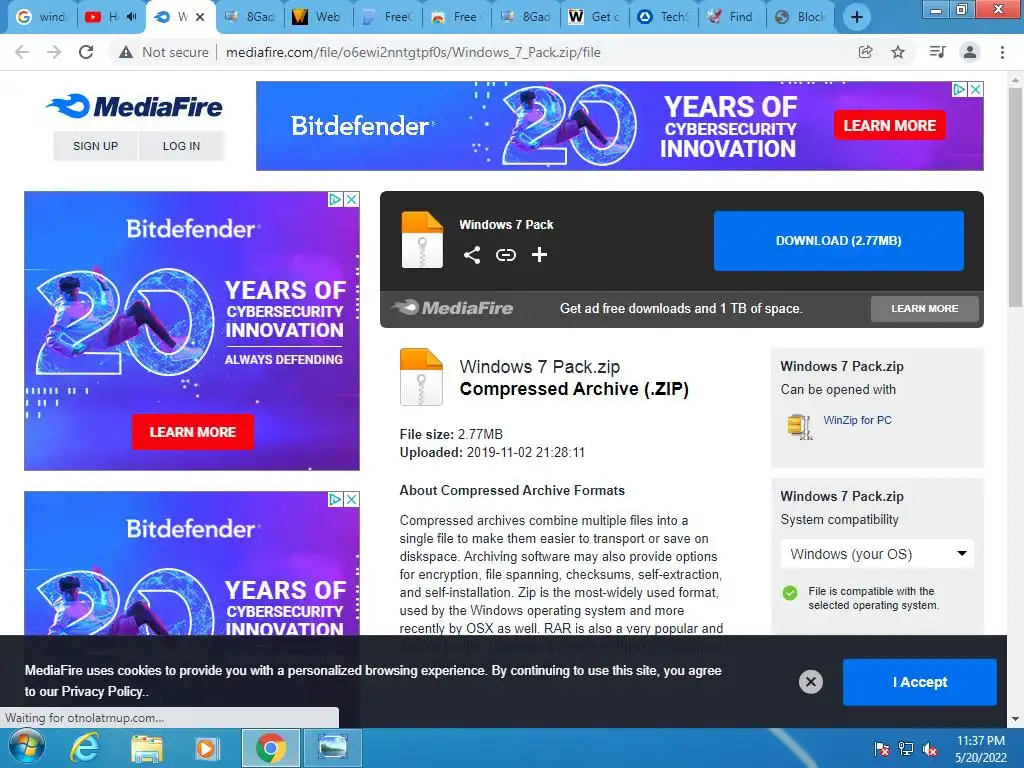Image resolution: width=1024 pixels, height=768 pixels.
Task: Open the Windows Start button
Action: pyautogui.click(x=27, y=748)
